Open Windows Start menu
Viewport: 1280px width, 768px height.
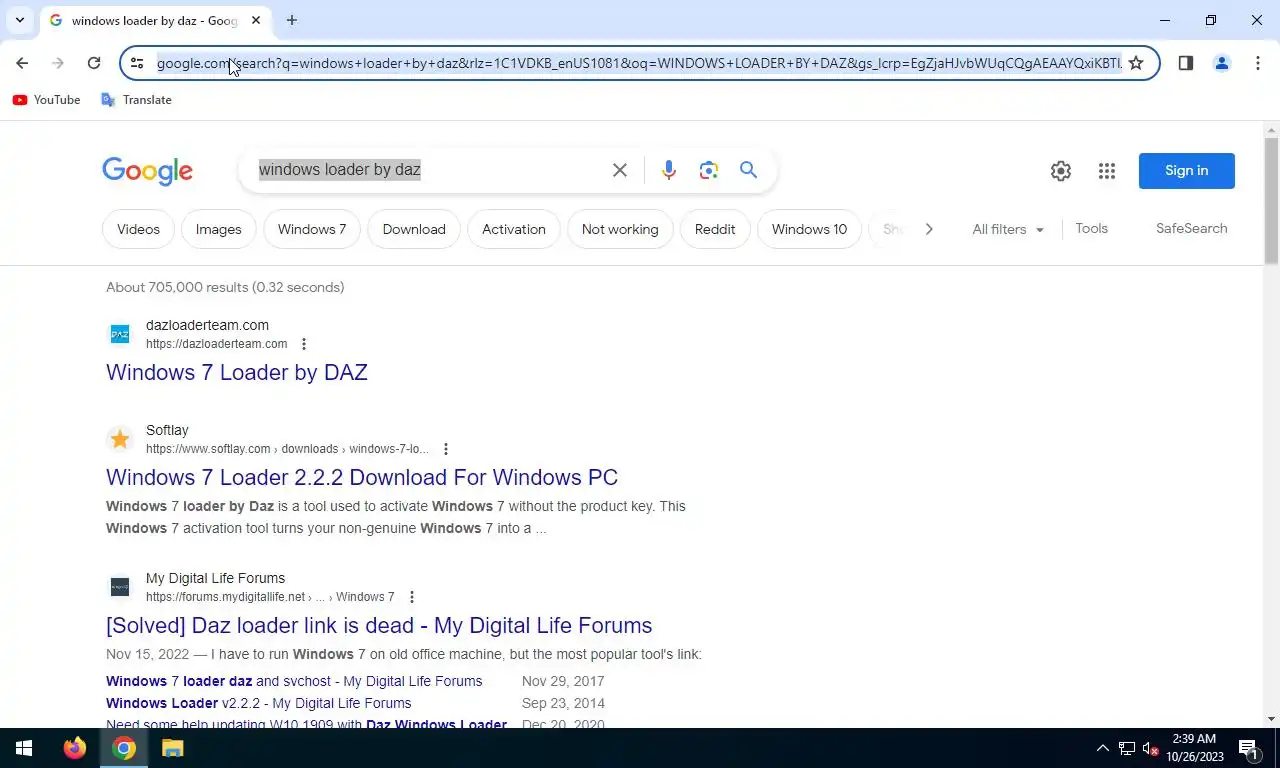click(x=24, y=748)
